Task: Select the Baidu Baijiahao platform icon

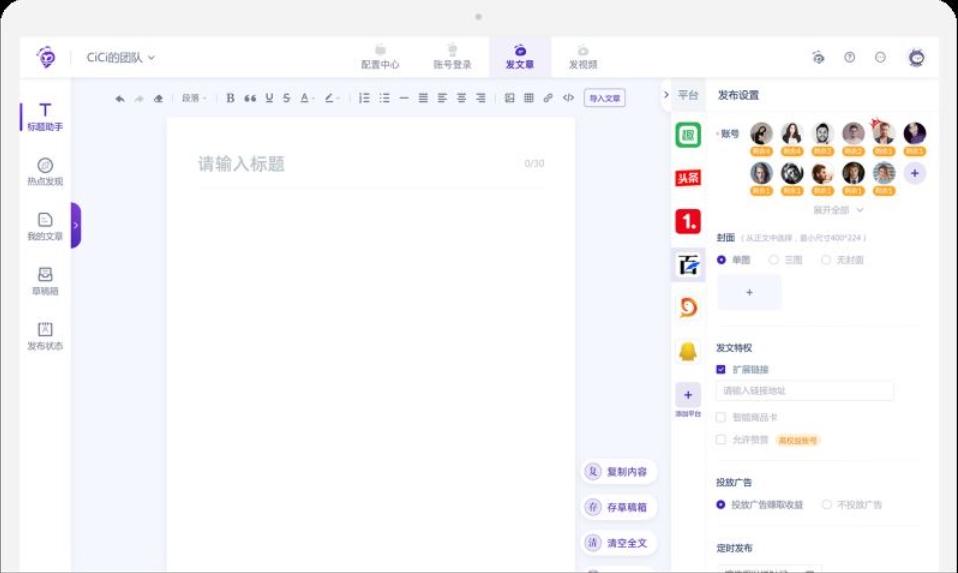Action: coord(688,265)
